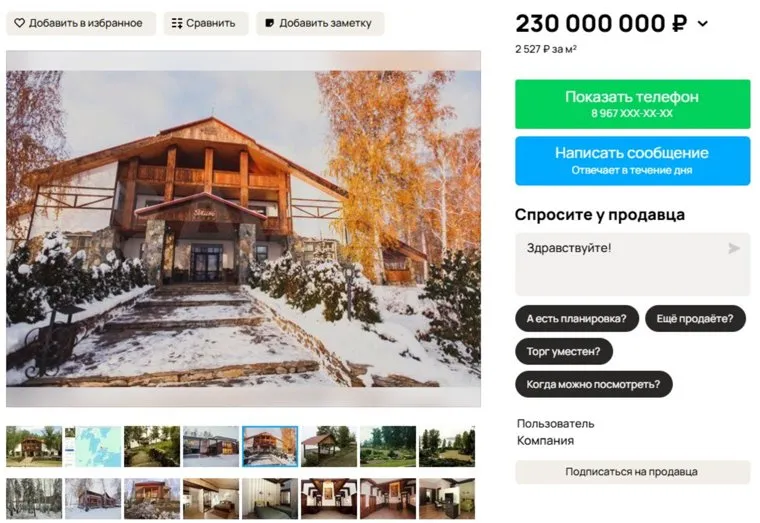Focus the Здравствуйте! message input field
Image resolution: width=760 pixels, height=523 pixels.
coord(632,264)
